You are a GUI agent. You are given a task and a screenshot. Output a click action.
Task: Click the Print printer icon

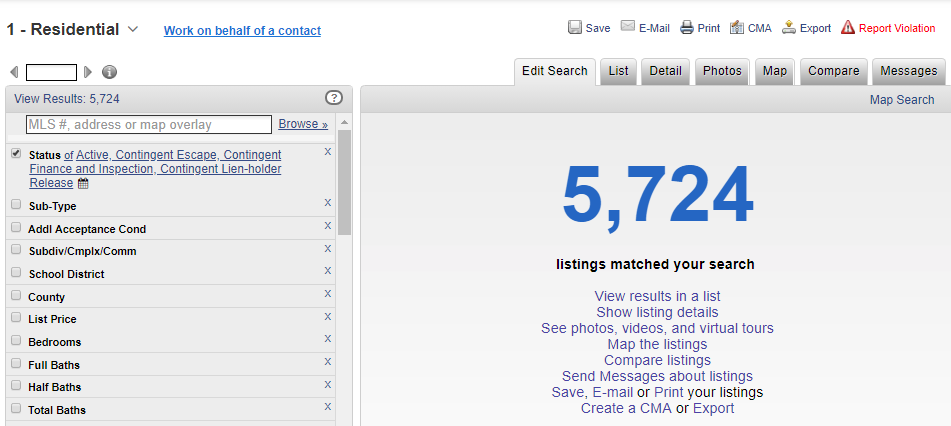click(687, 28)
